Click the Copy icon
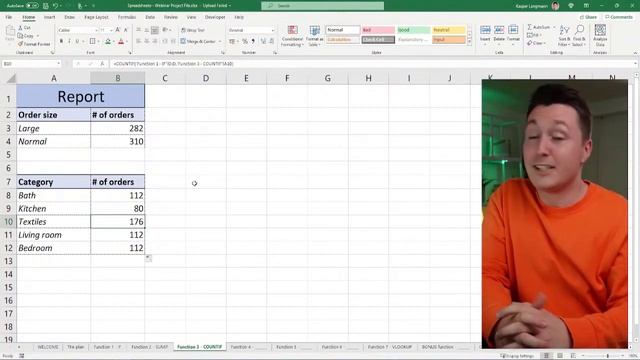 pyautogui.click(x=20, y=36)
